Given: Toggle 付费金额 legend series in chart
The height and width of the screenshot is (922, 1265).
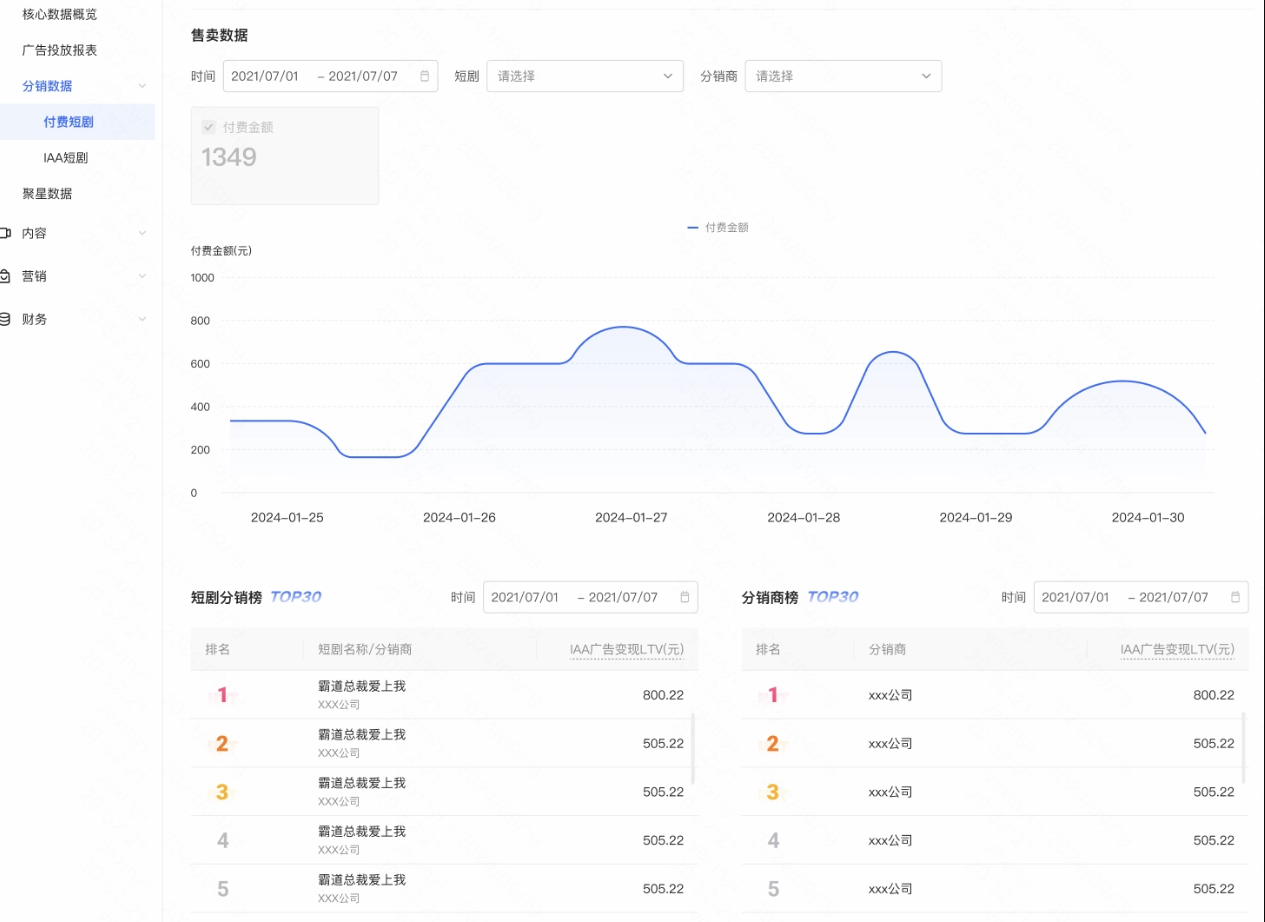Looking at the screenshot, I should point(717,227).
